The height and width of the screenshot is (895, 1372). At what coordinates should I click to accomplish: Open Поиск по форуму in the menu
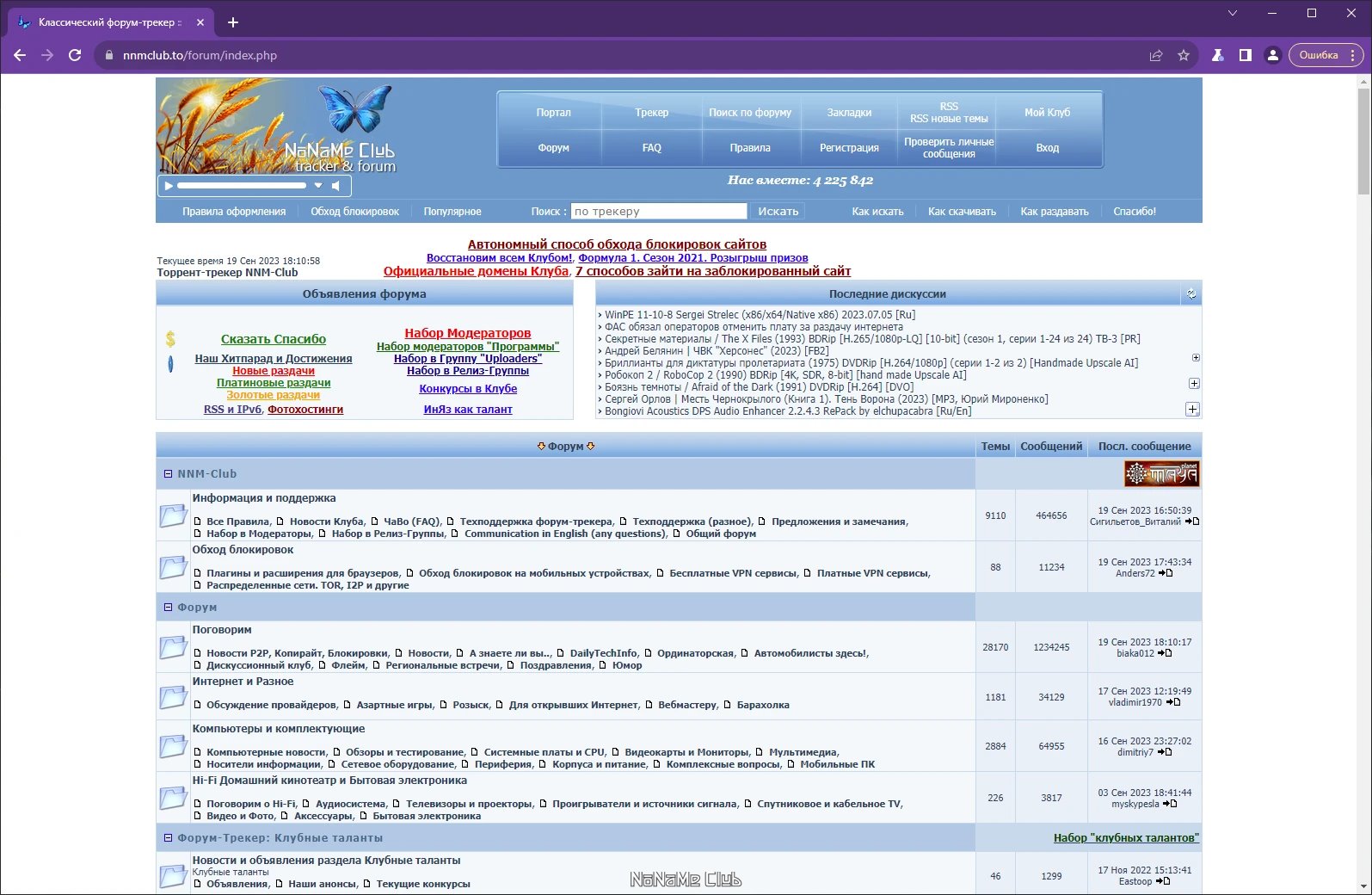pyautogui.click(x=750, y=113)
